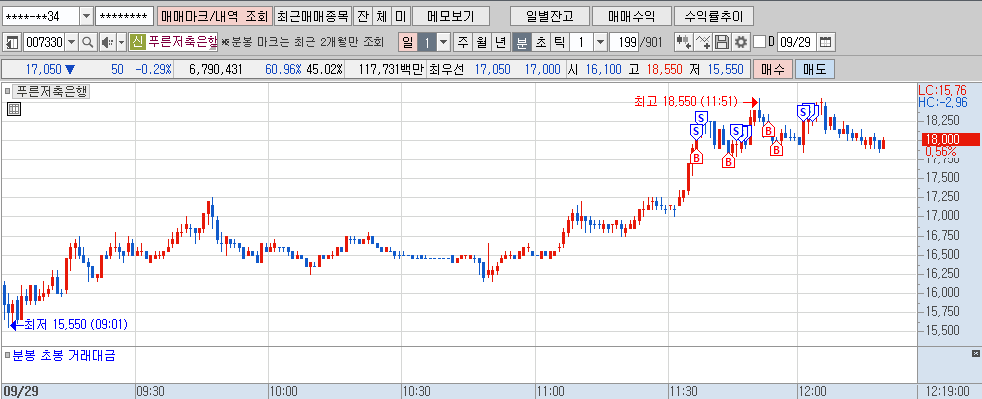Screen dimensions: 982x399
Task: Select 틱 tick chart period
Action: [559, 43]
